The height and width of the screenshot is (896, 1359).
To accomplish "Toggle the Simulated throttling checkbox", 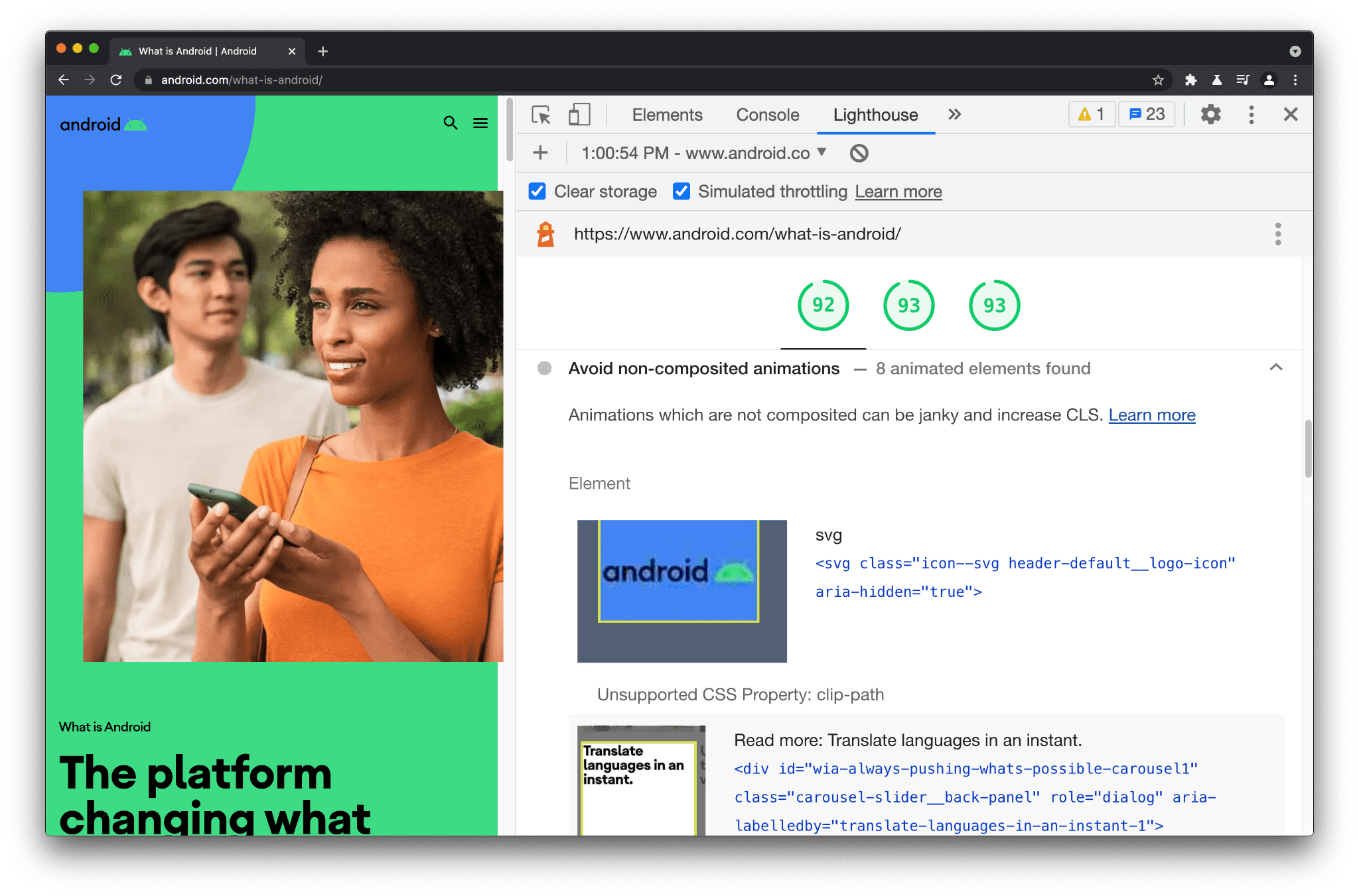I will (680, 192).
